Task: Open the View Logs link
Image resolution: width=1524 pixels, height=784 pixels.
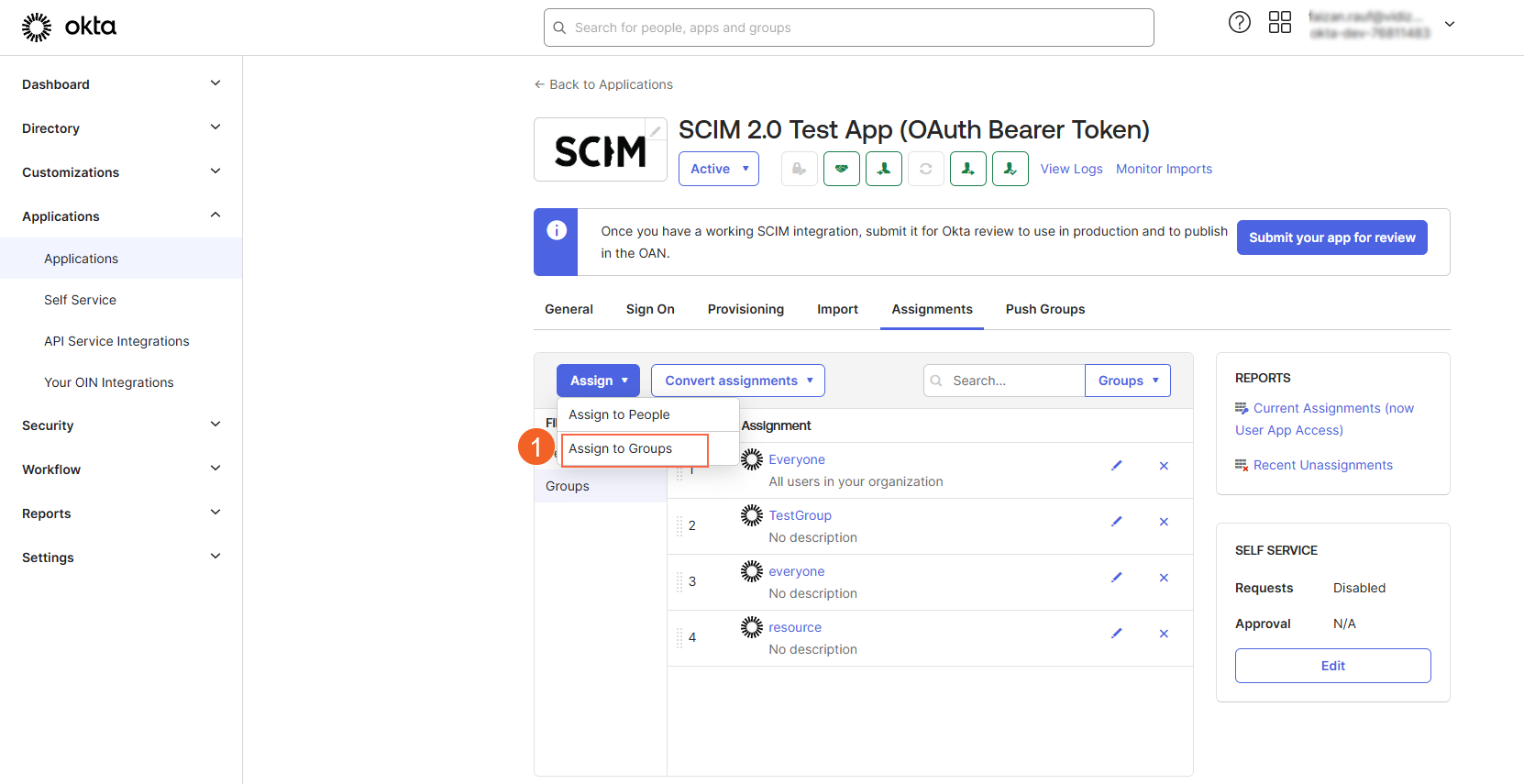Action: point(1071,169)
